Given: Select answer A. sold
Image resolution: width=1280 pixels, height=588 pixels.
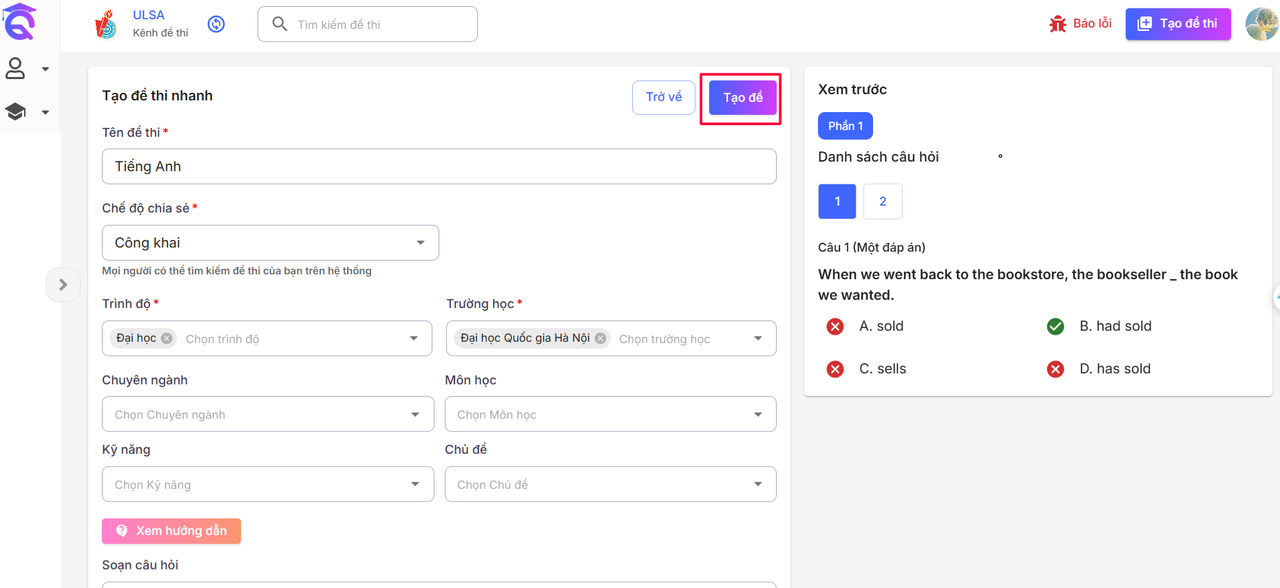Looking at the screenshot, I should click(x=835, y=327).
